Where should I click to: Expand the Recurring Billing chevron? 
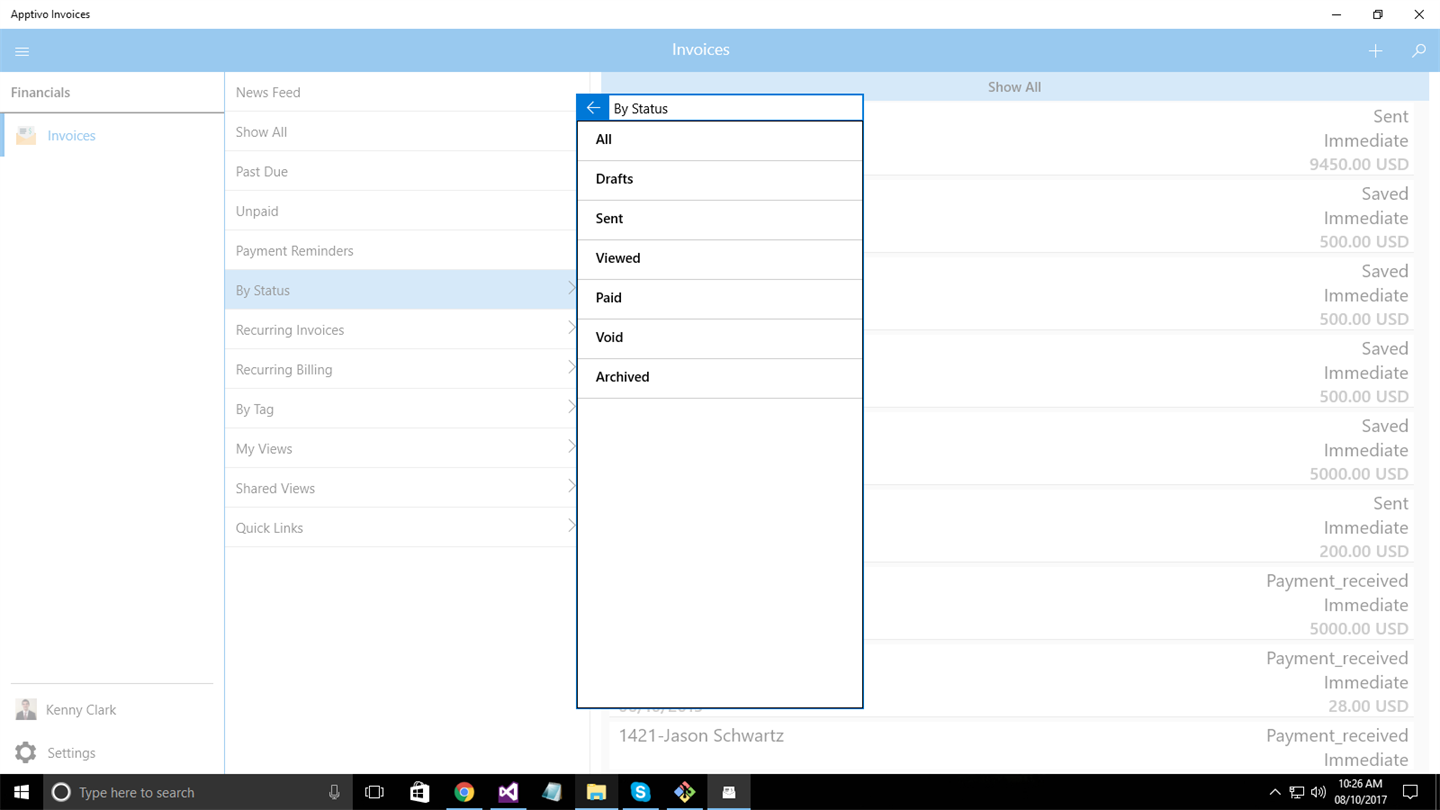point(572,368)
